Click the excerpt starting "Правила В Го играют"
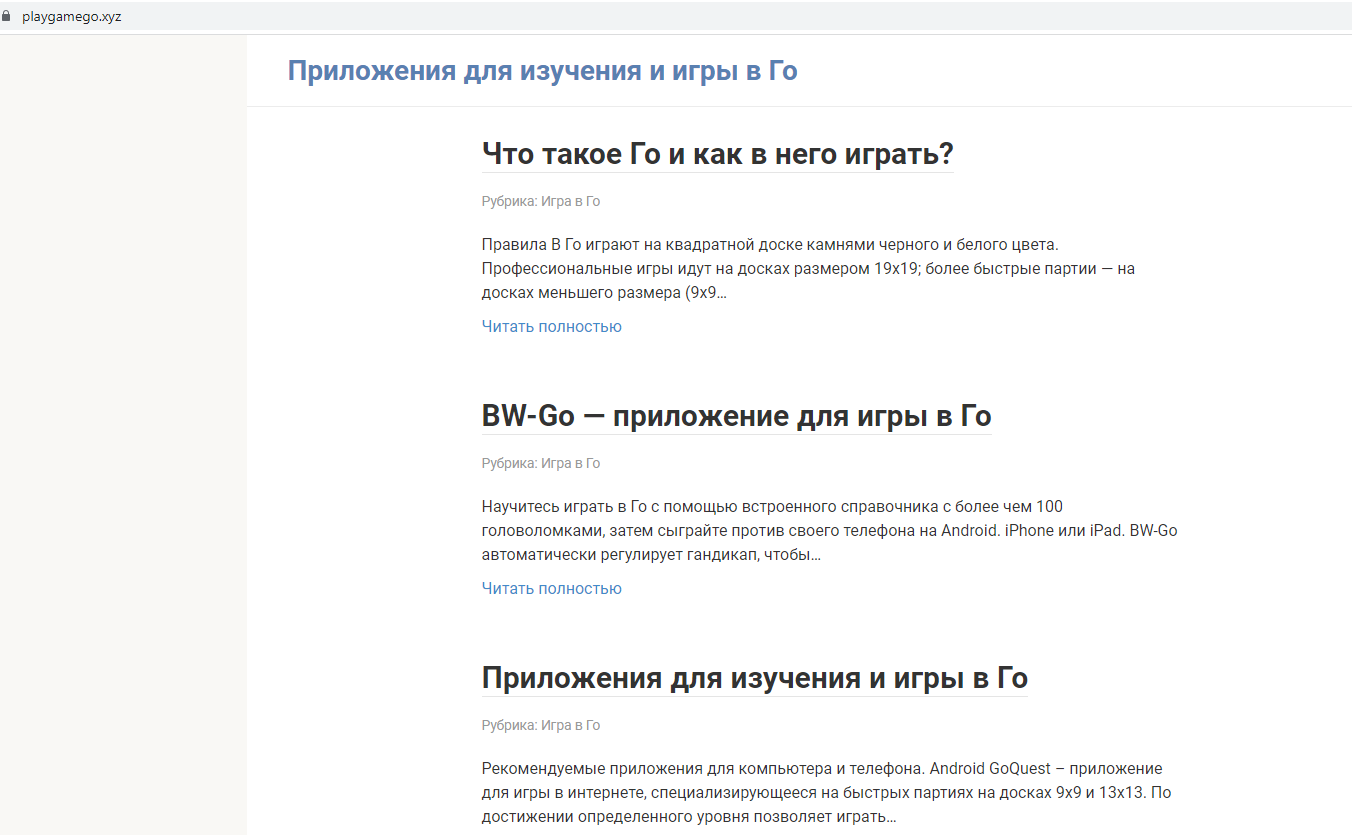The image size is (1352, 835). click(808, 268)
